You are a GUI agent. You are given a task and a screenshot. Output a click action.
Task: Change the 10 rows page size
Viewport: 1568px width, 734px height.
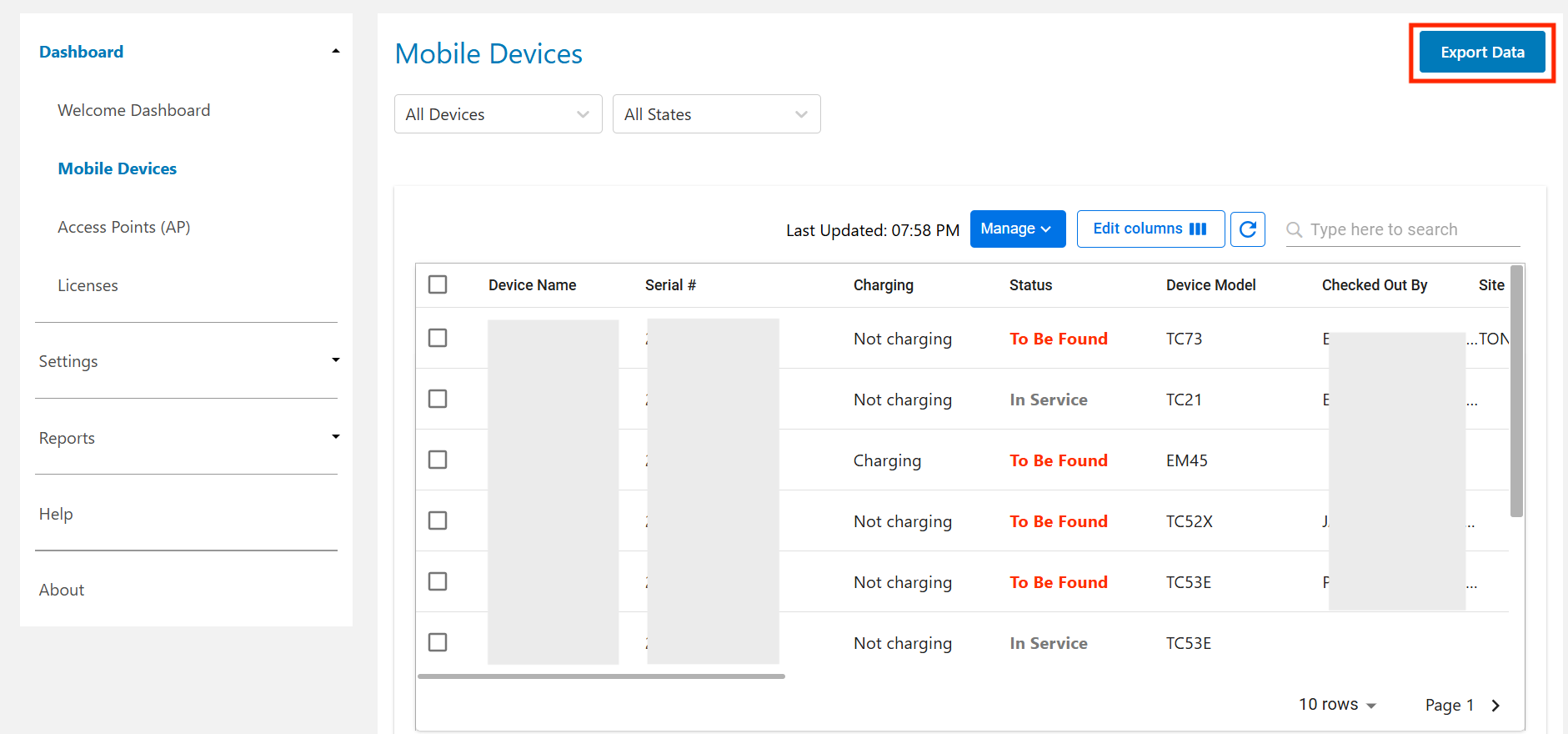click(1337, 705)
